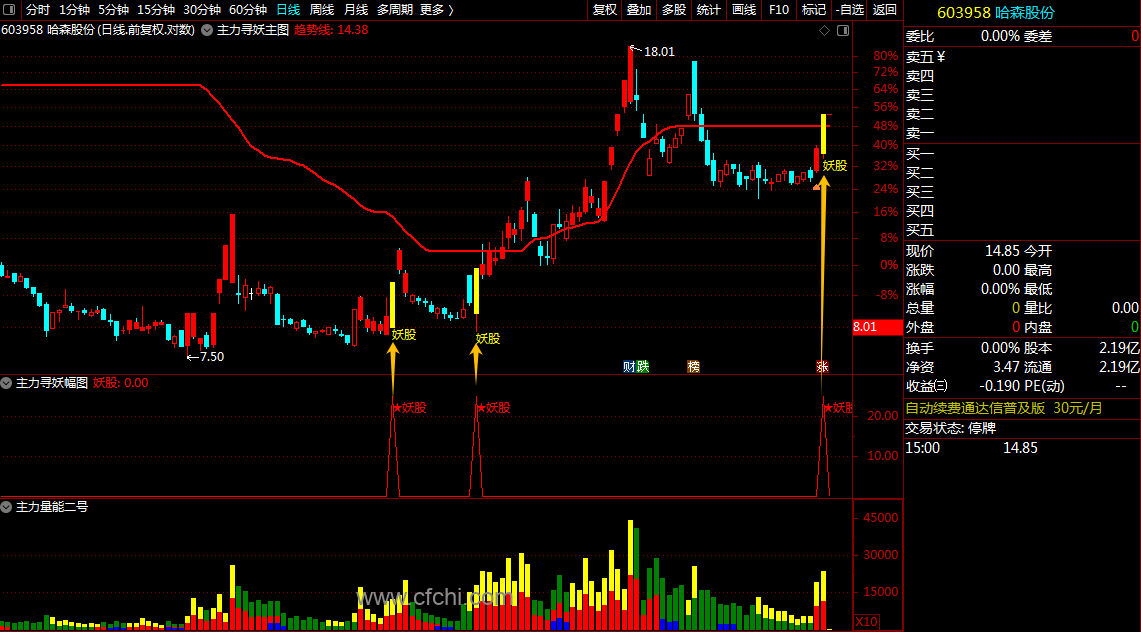The width and height of the screenshot is (1141, 632).
Task: Open the 统计 statistics tool
Action: point(709,9)
